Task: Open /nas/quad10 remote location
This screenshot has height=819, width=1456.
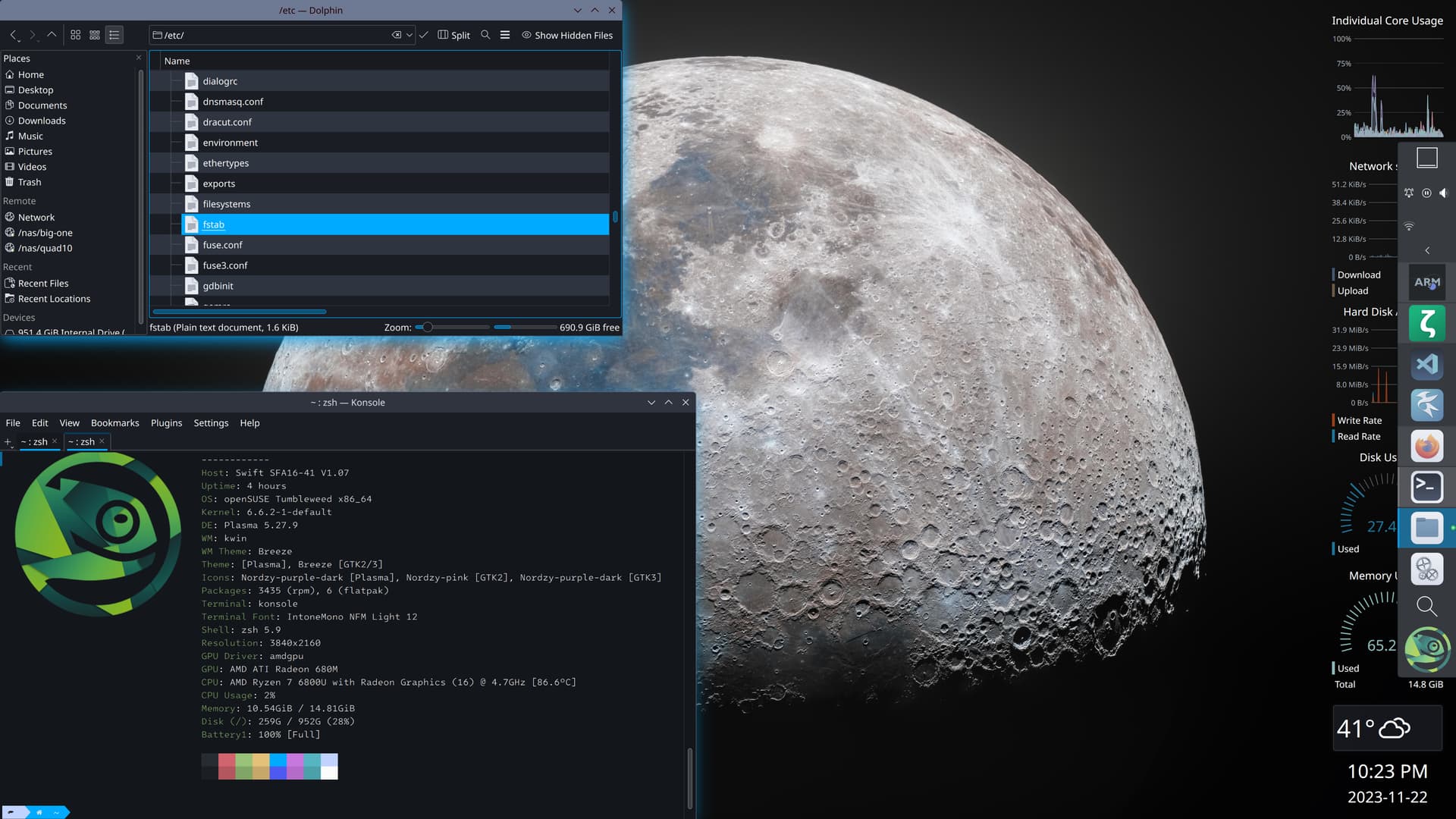Action: (70, 248)
